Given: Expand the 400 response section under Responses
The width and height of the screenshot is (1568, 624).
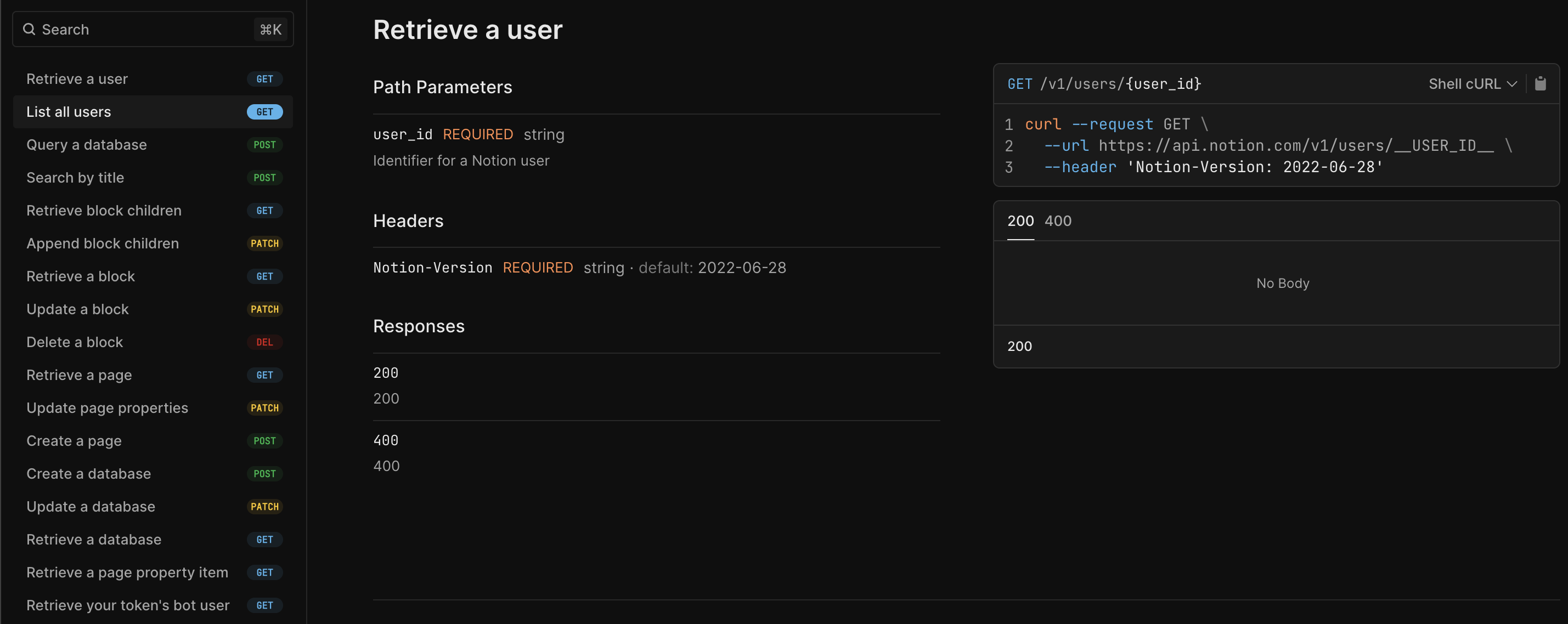Looking at the screenshot, I should [386, 440].
